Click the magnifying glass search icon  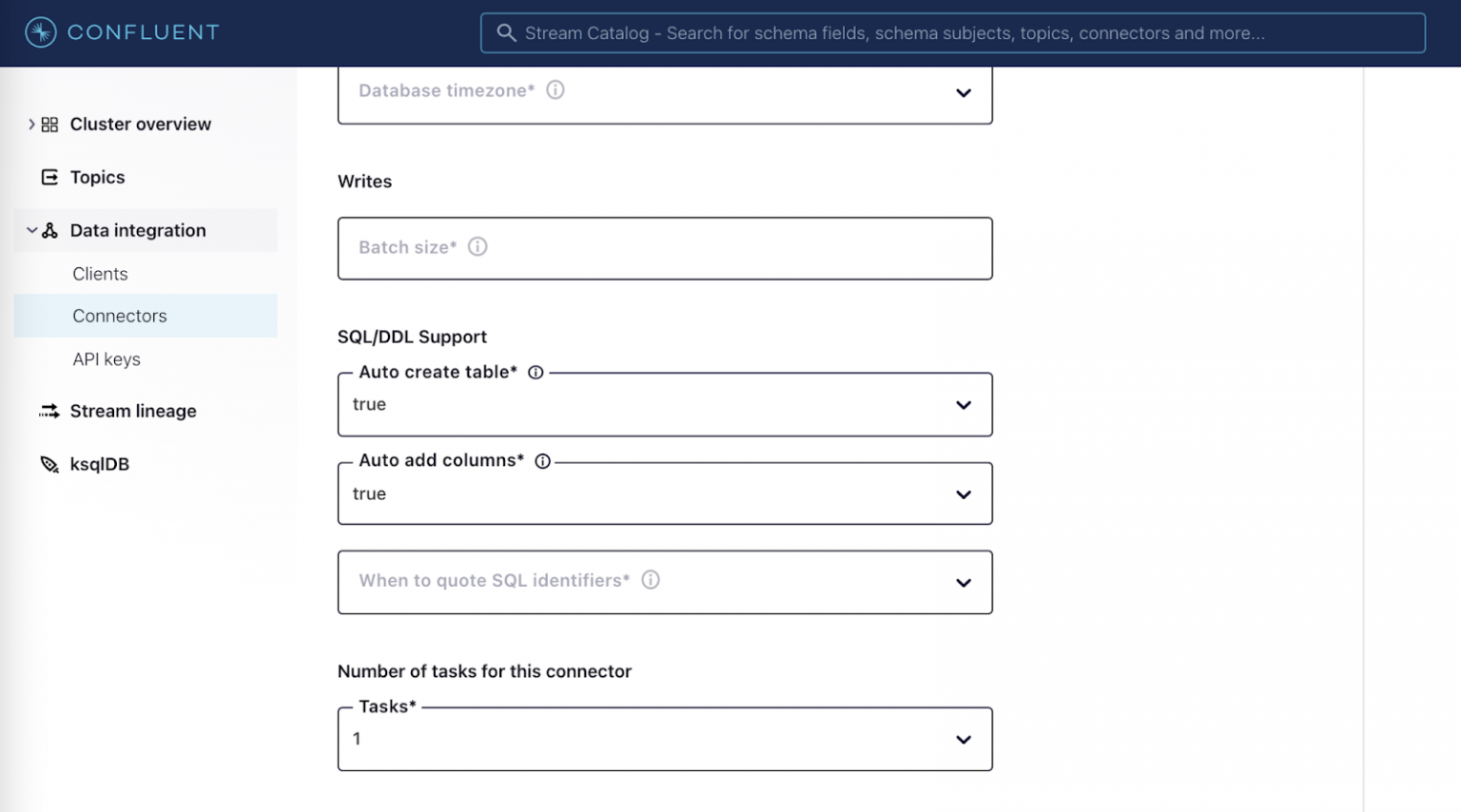click(x=506, y=32)
